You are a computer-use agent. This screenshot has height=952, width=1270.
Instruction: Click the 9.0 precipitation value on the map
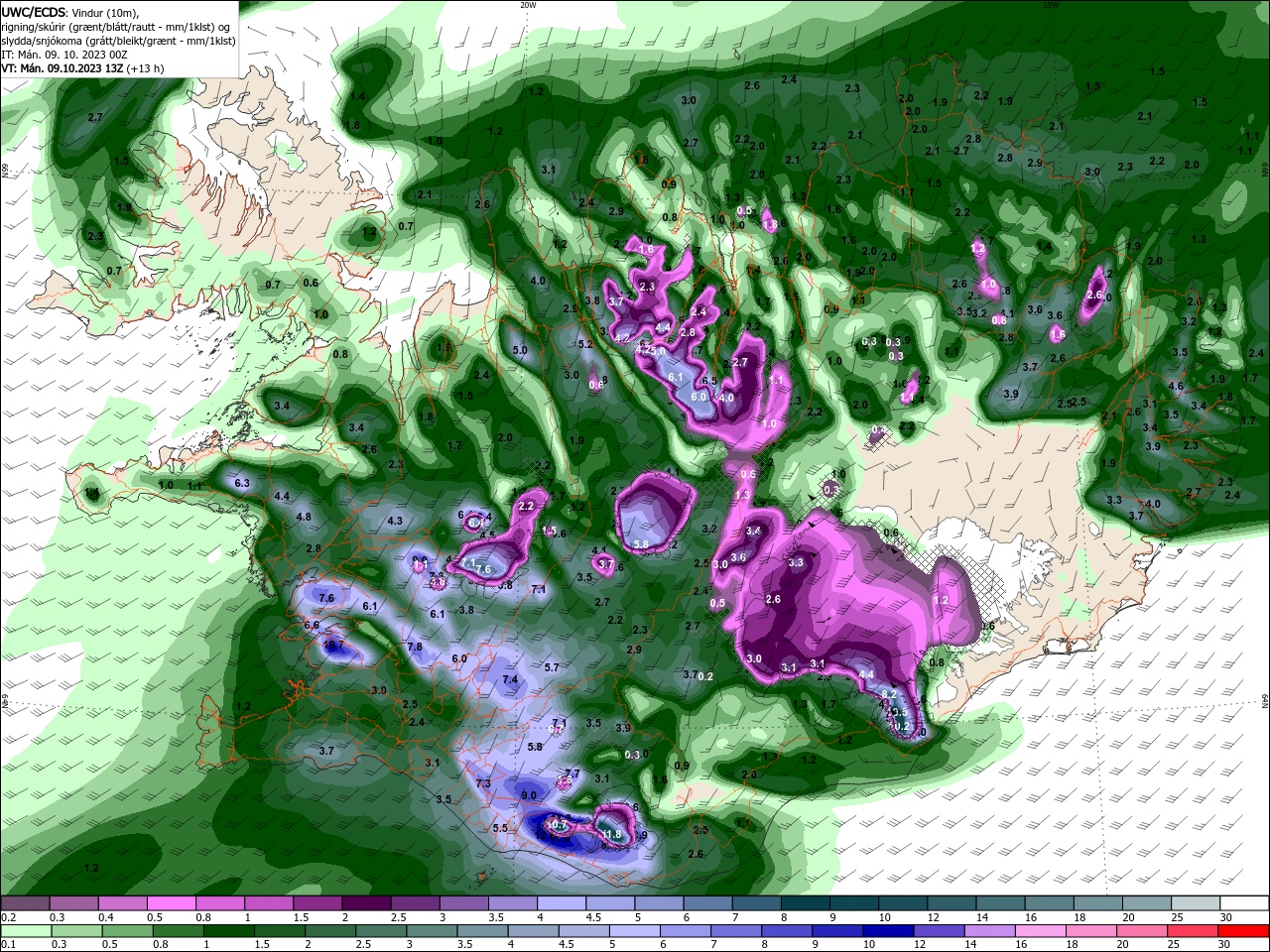pyautogui.click(x=529, y=795)
